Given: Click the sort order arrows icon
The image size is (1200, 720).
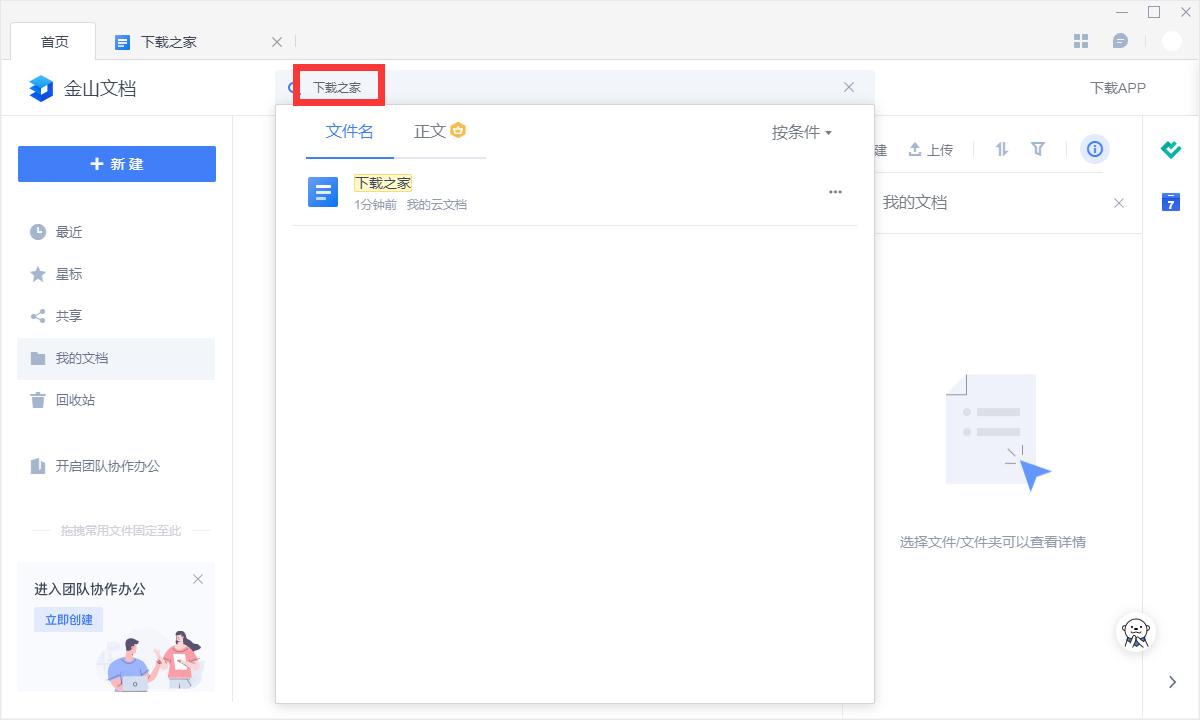Looking at the screenshot, I should pyautogui.click(x=1002, y=149).
